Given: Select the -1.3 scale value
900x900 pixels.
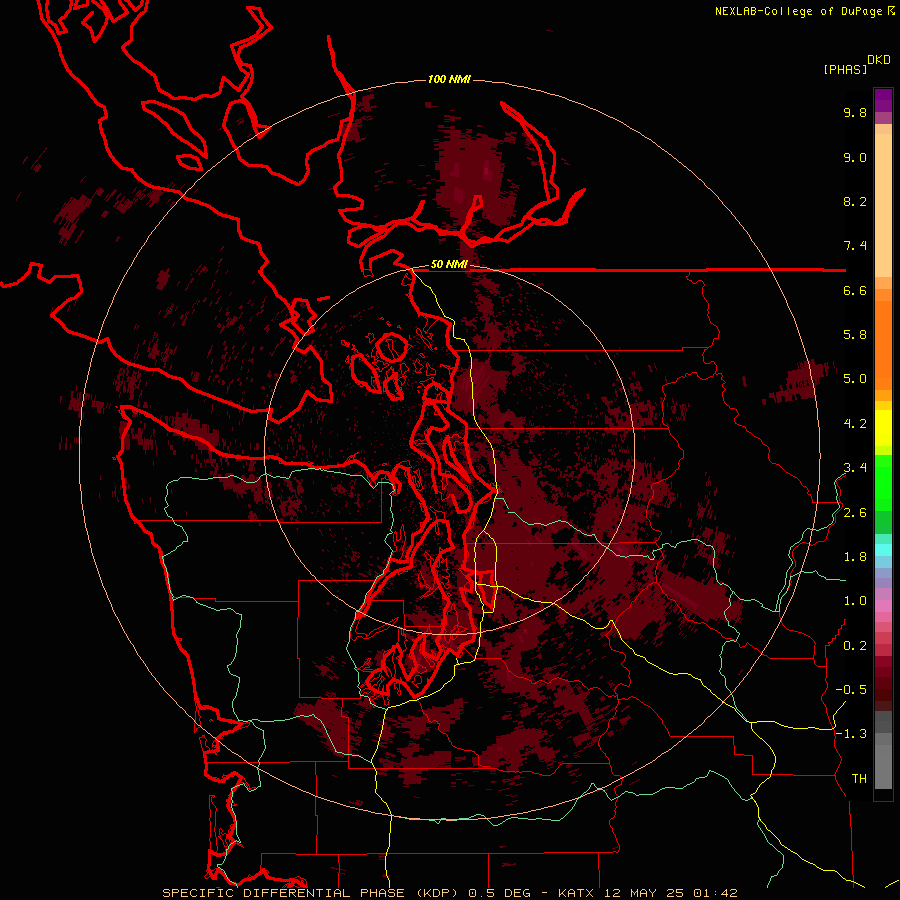Looking at the screenshot, I should point(851,734).
